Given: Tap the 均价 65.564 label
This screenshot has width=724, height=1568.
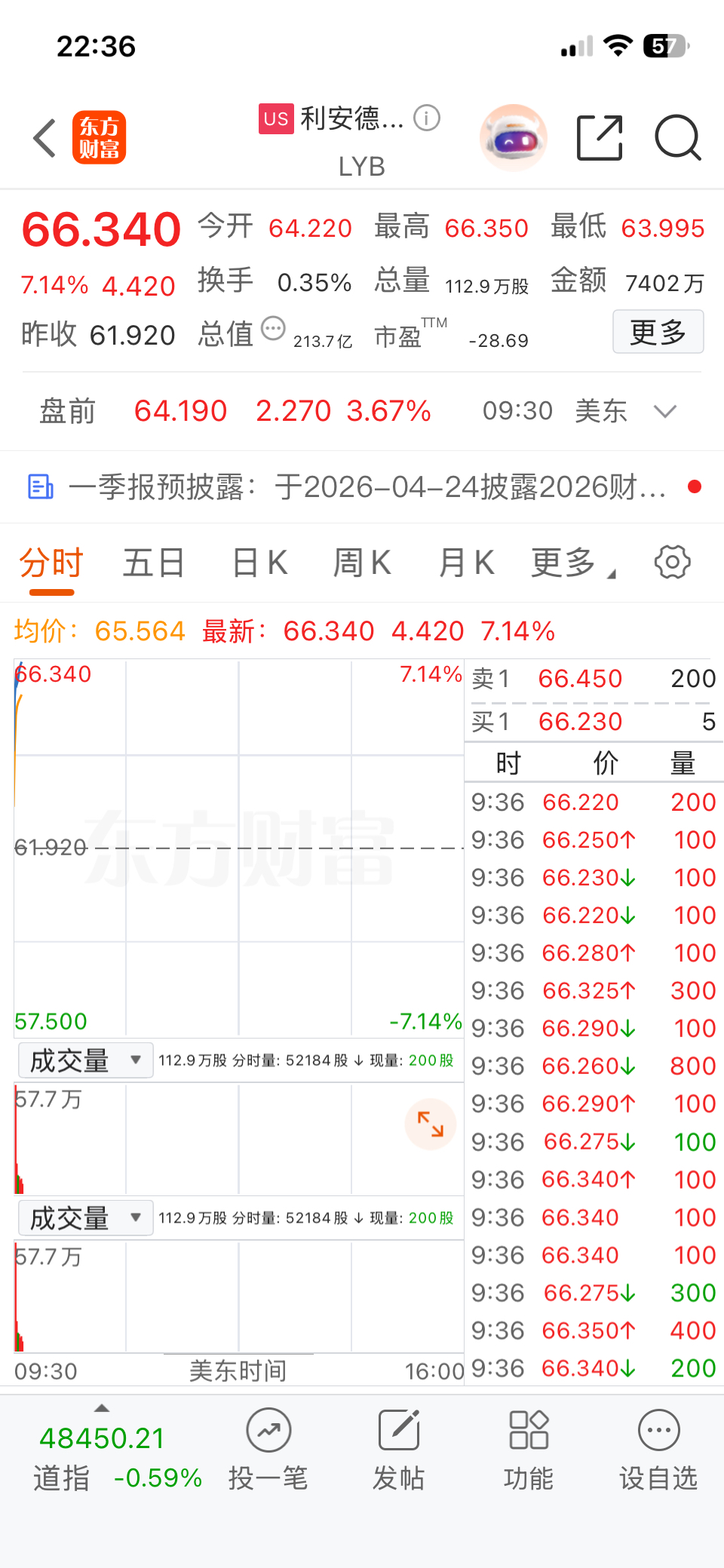Looking at the screenshot, I should tap(100, 631).
